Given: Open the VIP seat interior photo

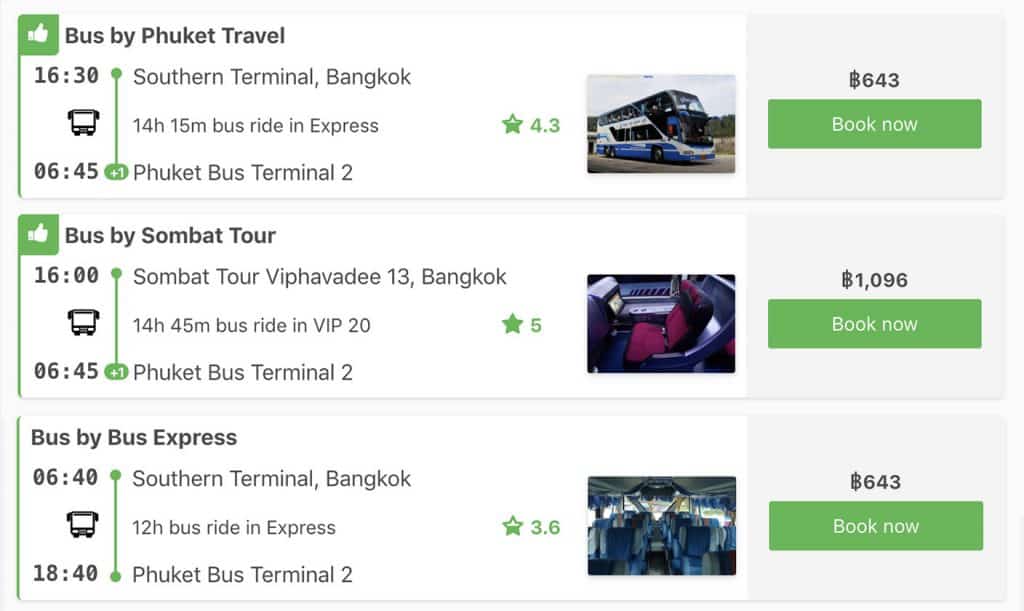Looking at the screenshot, I should click(661, 324).
